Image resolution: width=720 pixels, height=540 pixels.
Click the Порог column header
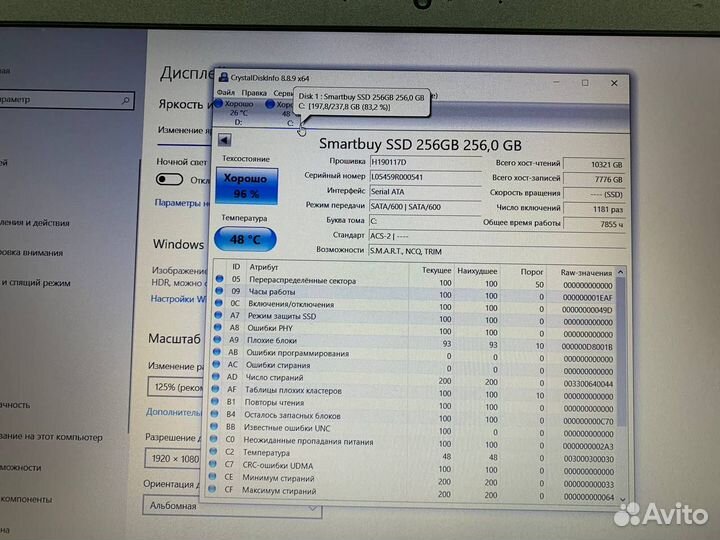[x=532, y=272]
